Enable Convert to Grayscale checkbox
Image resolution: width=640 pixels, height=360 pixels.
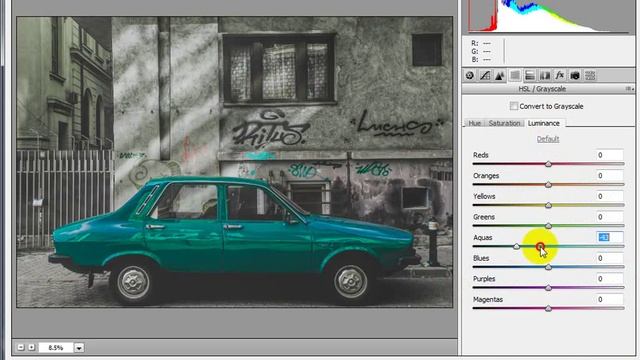(513, 106)
